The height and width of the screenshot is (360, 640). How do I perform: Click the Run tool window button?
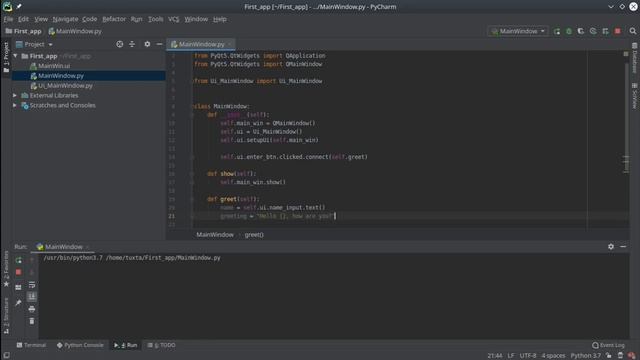pyautogui.click(x=126, y=345)
